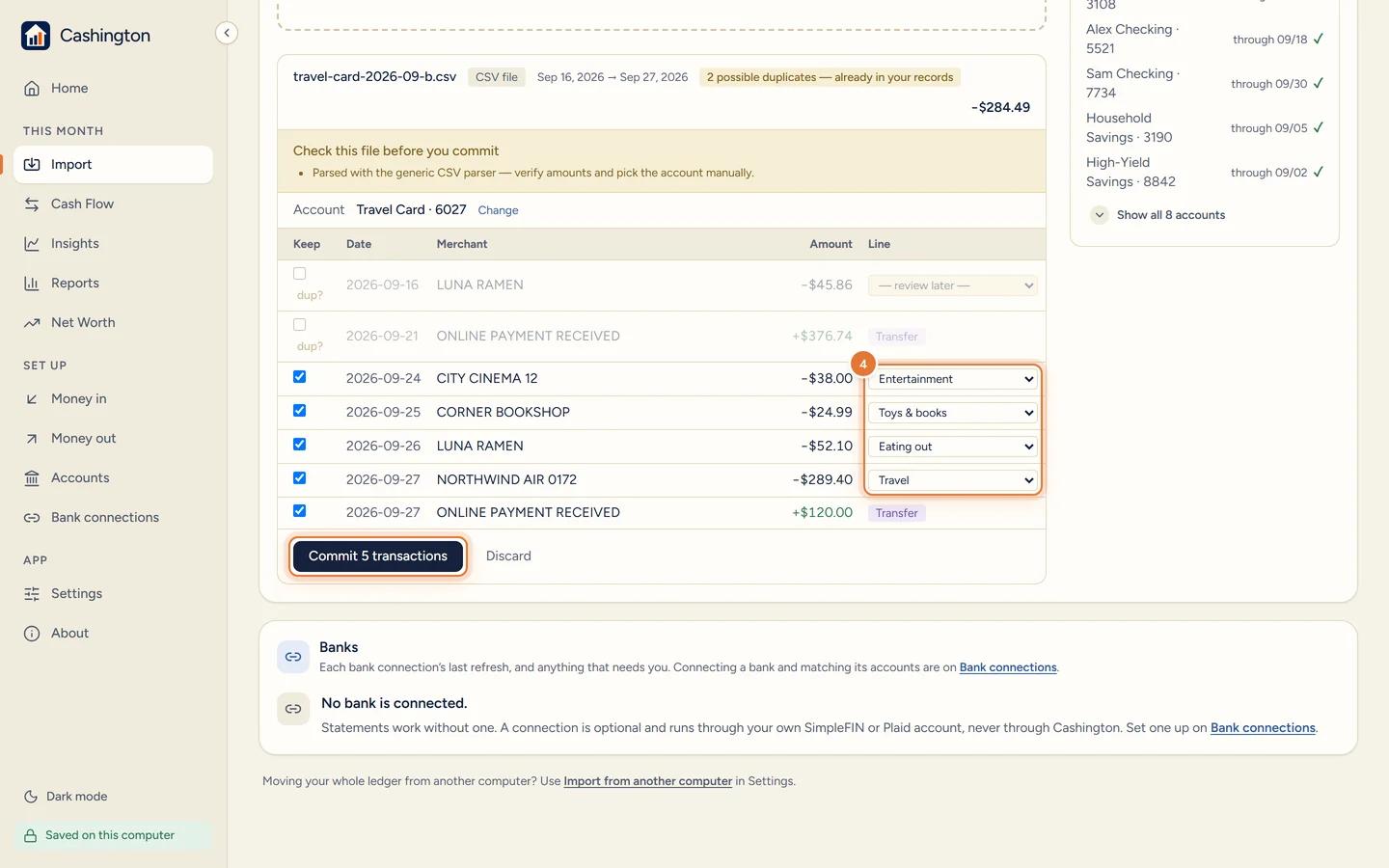The height and width of the screenshot is (868, 1389).
Task: Open the Toys & books line dropdown
Action: click(x=953, y=413)
